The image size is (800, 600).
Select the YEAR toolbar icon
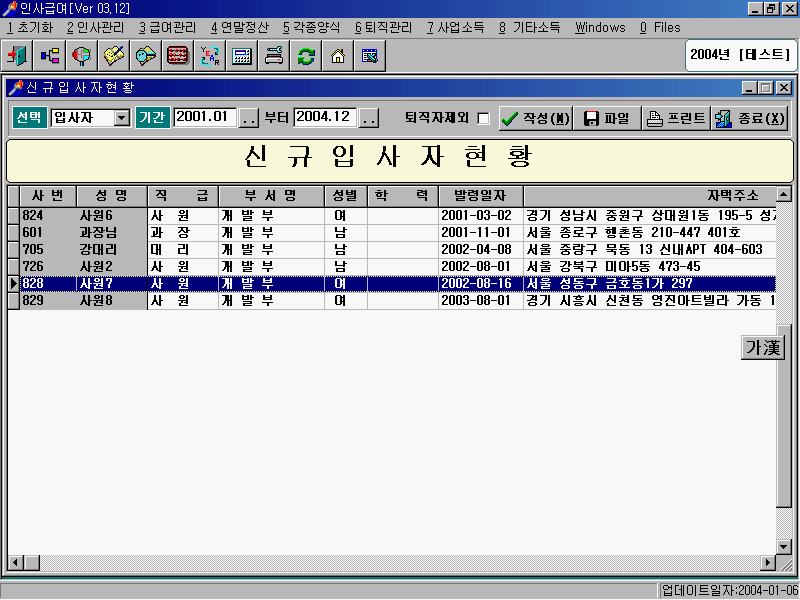(208, 57)
